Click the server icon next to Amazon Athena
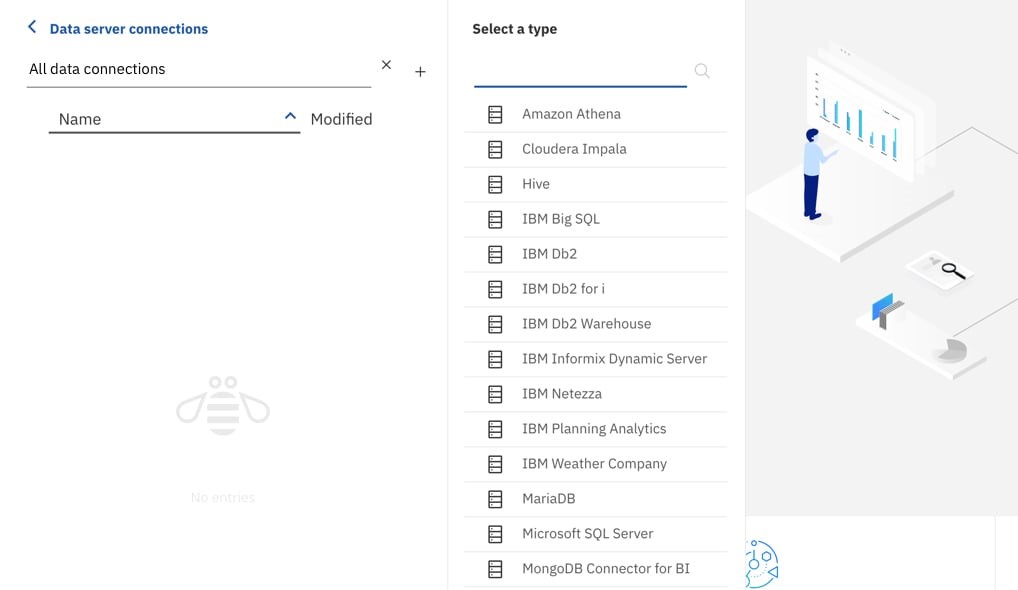This screenshot has width=1018, height=590. (495, 114)
